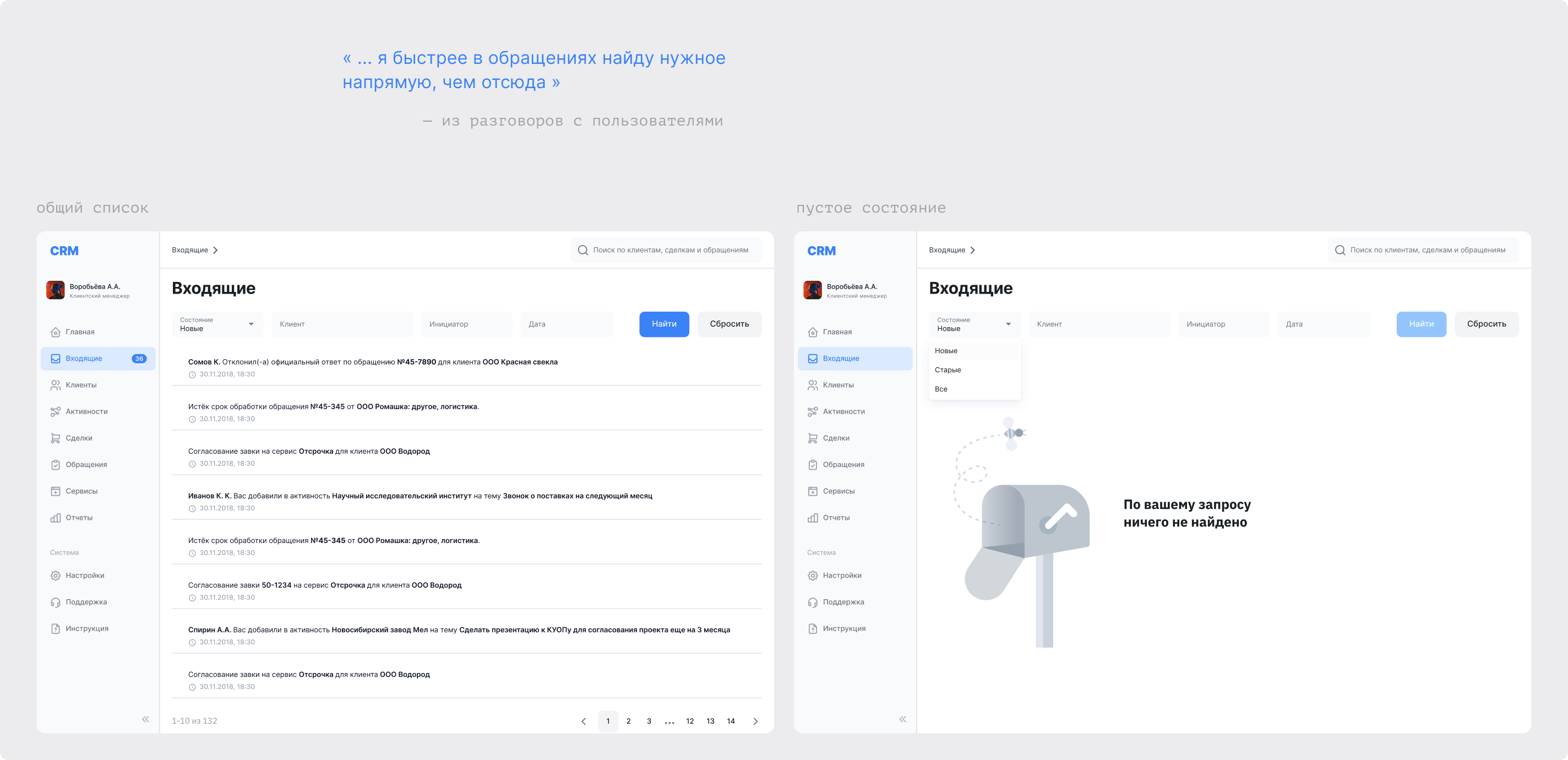The width and height of the screenshot is (1568, 760).
Task: Click Клиенты icon in left sidebar
Action: point(56,385)
